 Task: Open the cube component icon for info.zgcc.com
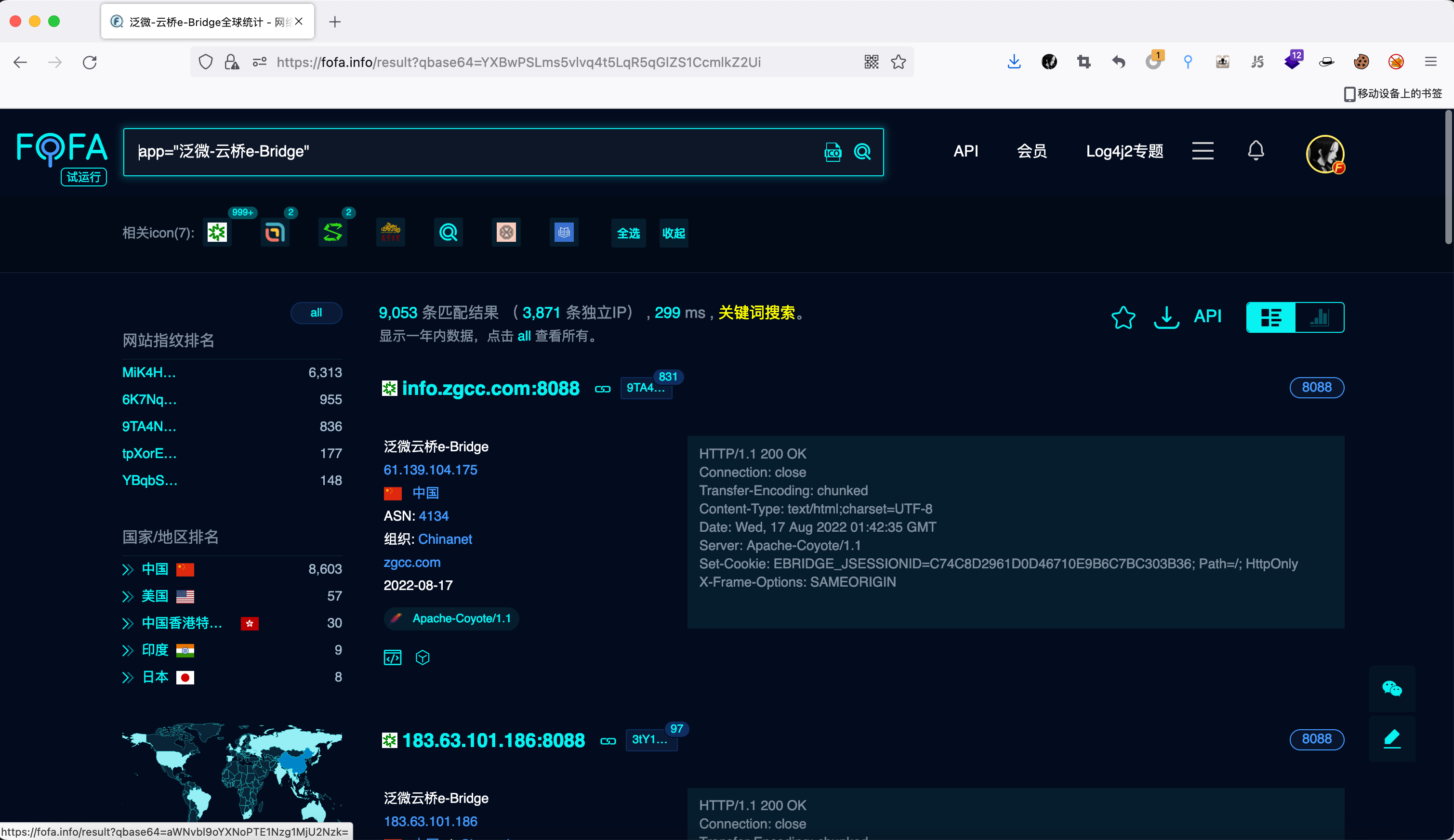[x=423, y=657]
